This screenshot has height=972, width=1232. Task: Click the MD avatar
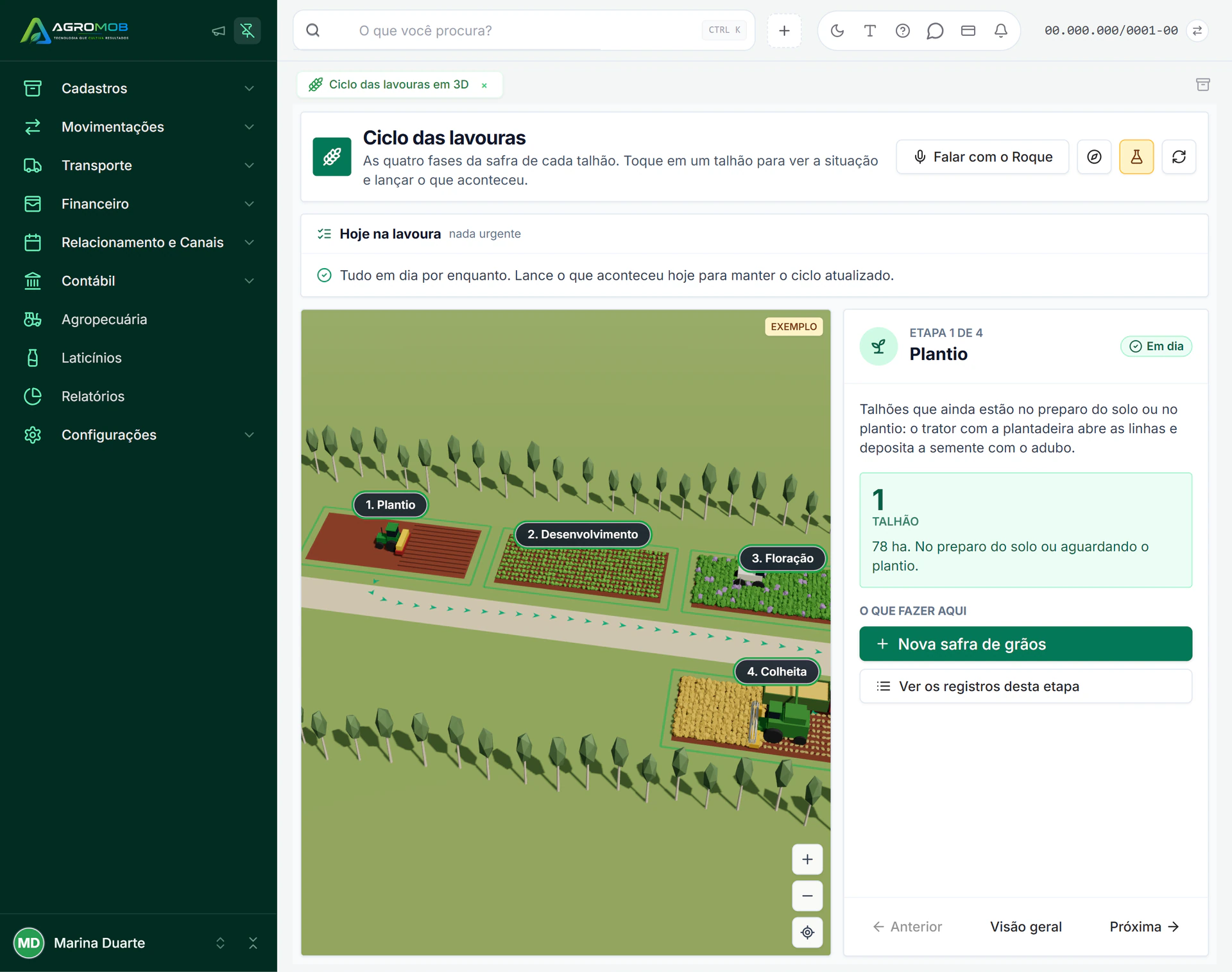(x=29, y=942)
